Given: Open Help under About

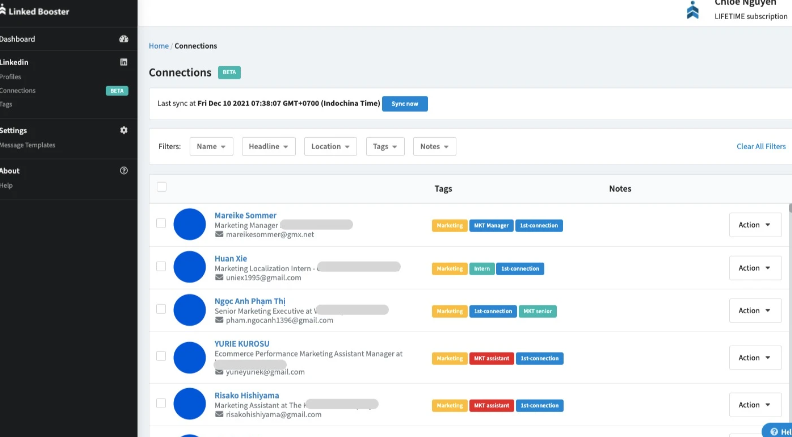Looking at the screenshot, I should (x=6, y=185).
